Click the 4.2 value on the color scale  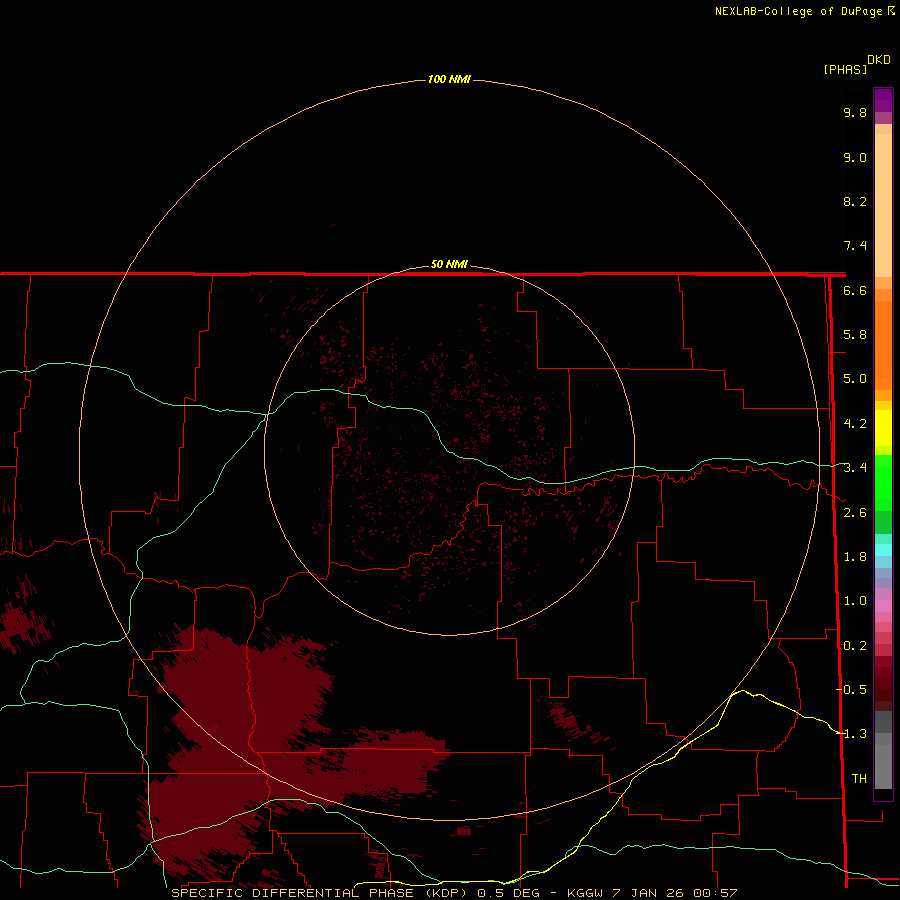pyautogui.click(x=855, y=424)
